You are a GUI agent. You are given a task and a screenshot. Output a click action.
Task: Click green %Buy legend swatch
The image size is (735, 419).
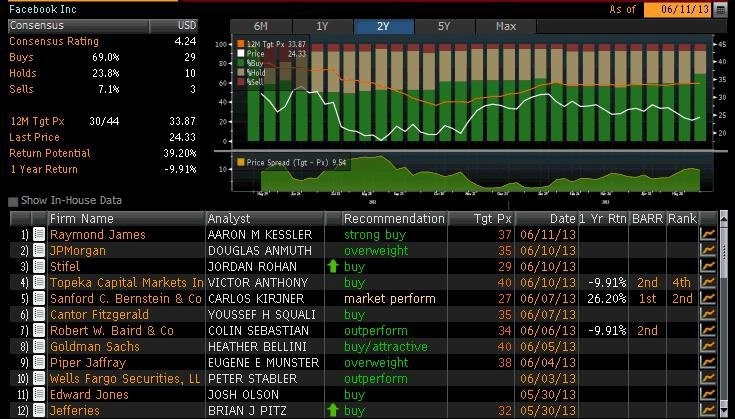(241, 63)
